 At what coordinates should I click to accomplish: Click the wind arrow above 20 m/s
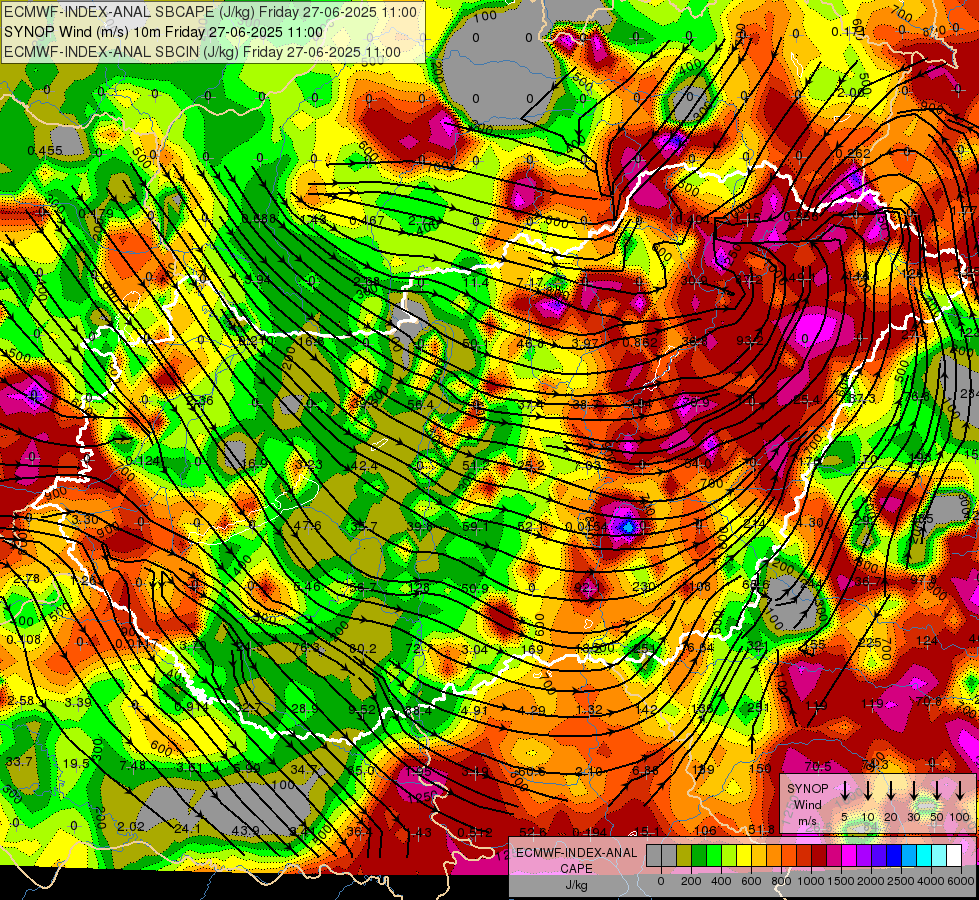890,791
